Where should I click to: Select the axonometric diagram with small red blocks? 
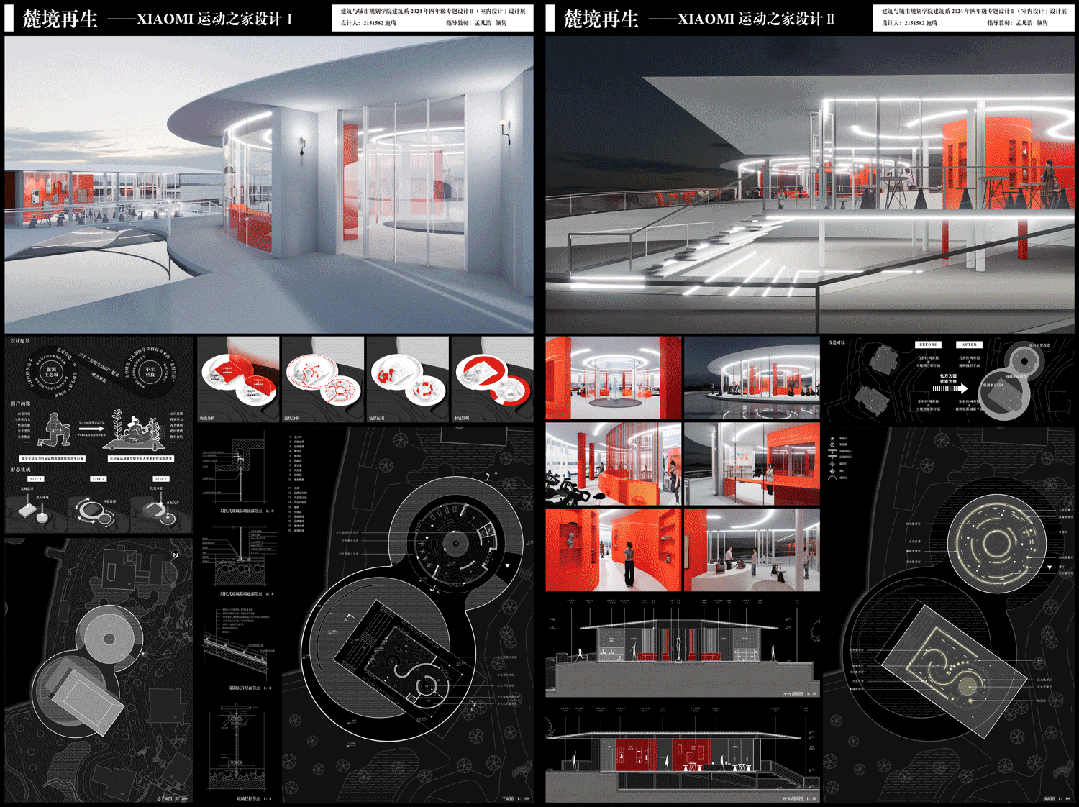click(407, 379)
